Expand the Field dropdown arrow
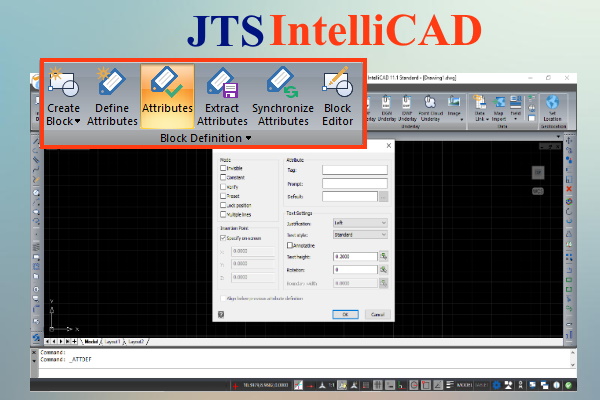600x400 pixels. point(516,119)
